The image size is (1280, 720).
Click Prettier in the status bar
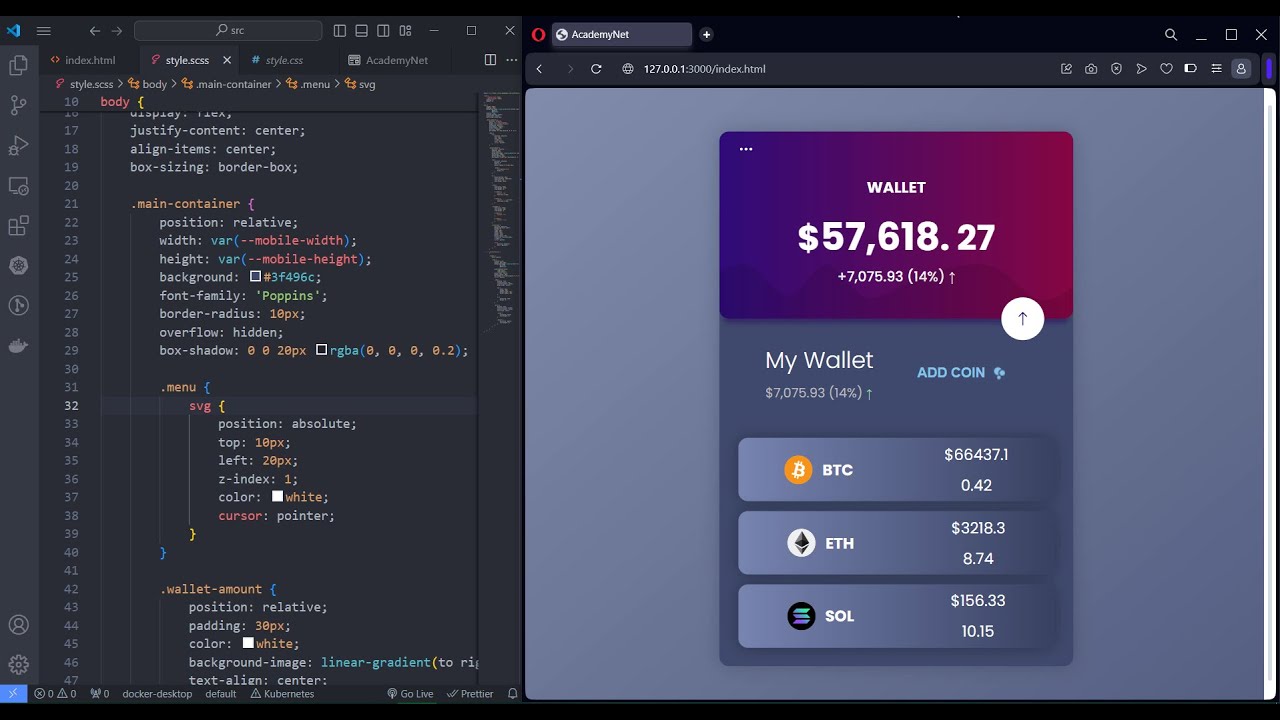coord(470,693)
